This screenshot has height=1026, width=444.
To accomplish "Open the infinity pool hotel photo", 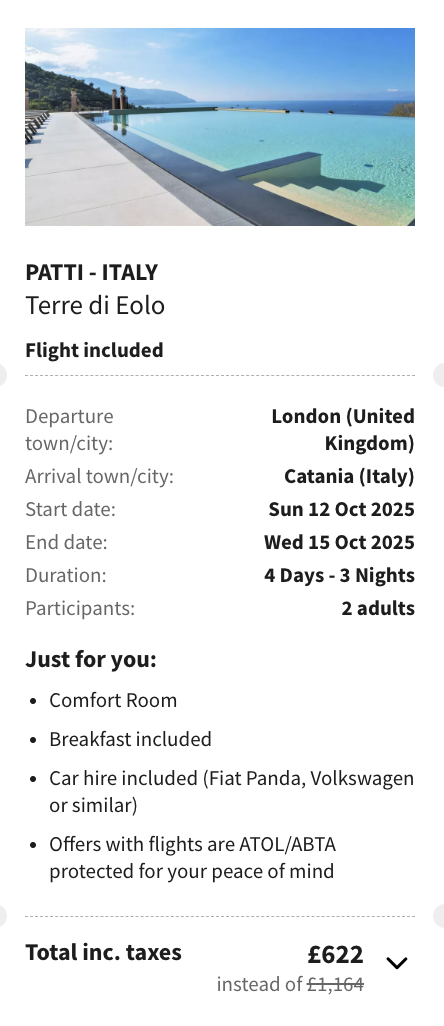I will click(220, 127).
